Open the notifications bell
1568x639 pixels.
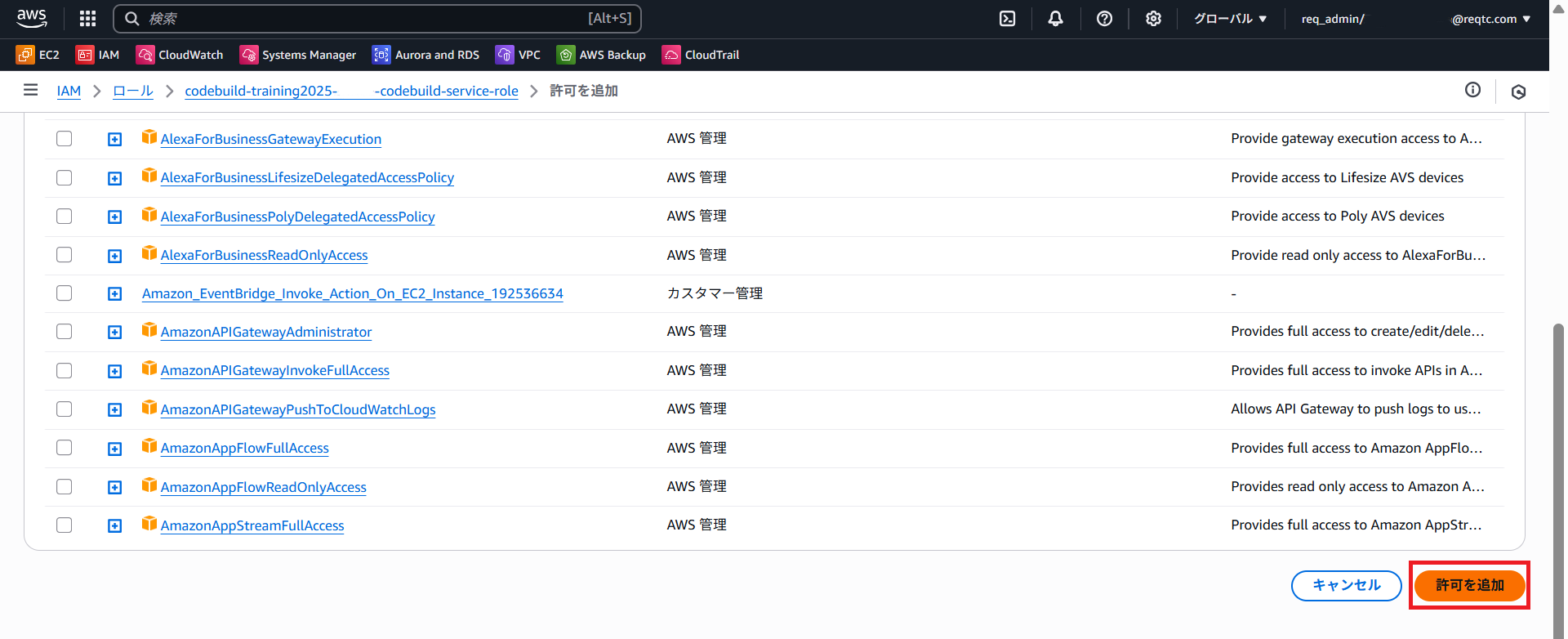pyautogui.click(x=1056, y=18)
